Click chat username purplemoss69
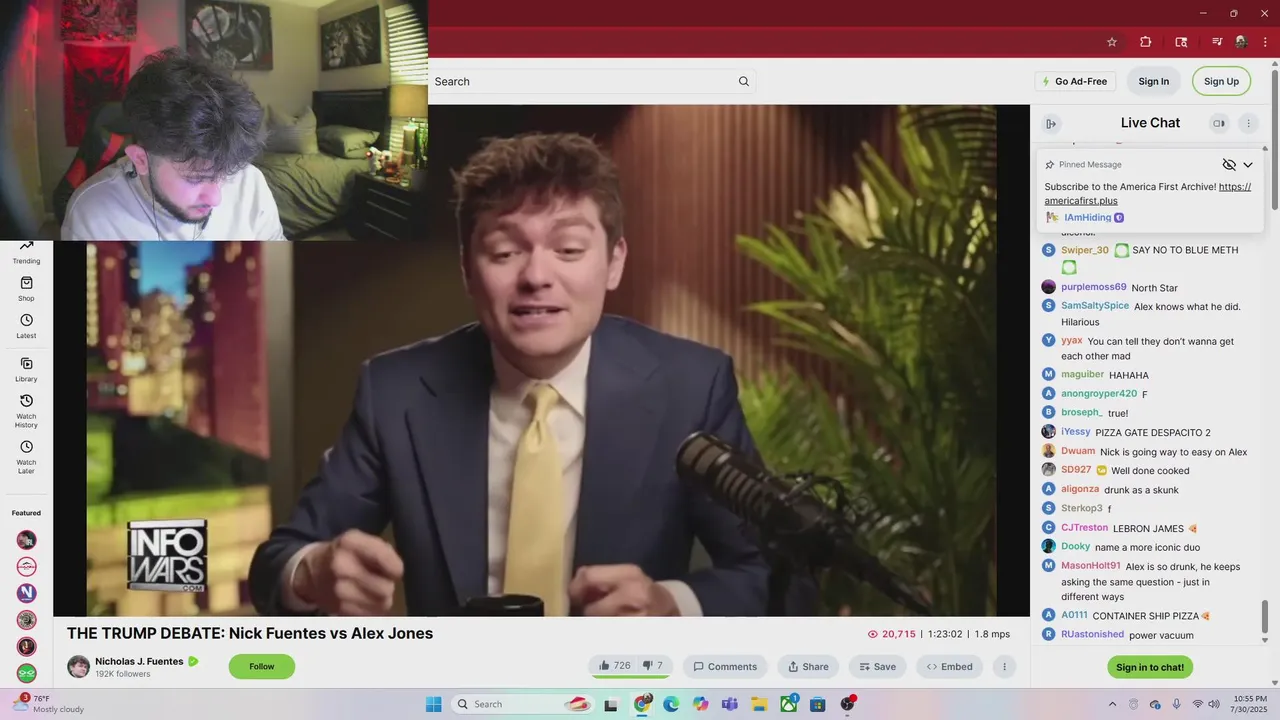The image size is (1280, 720). coord(1093,287)
